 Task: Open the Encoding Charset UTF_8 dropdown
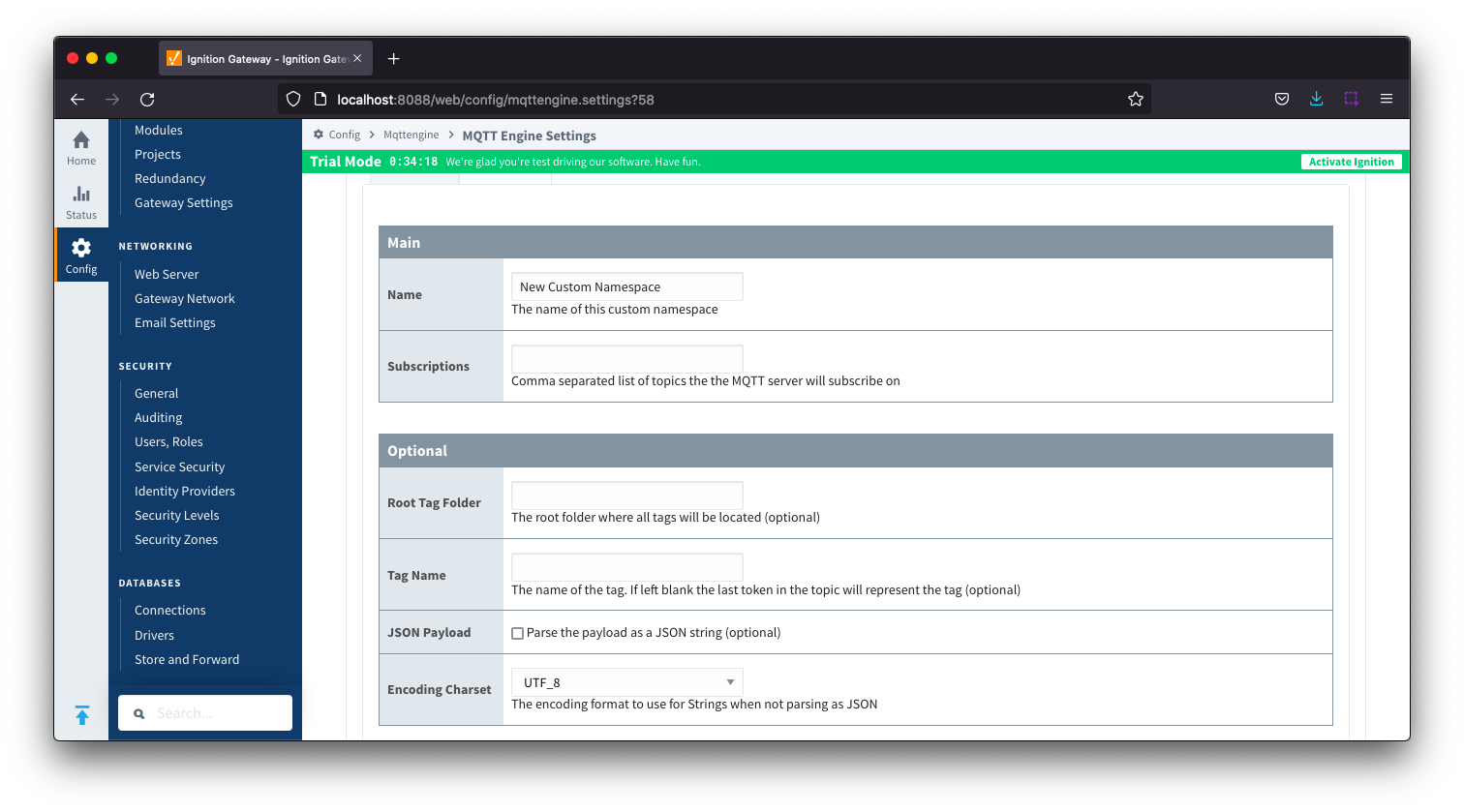[x=627, y=682]
